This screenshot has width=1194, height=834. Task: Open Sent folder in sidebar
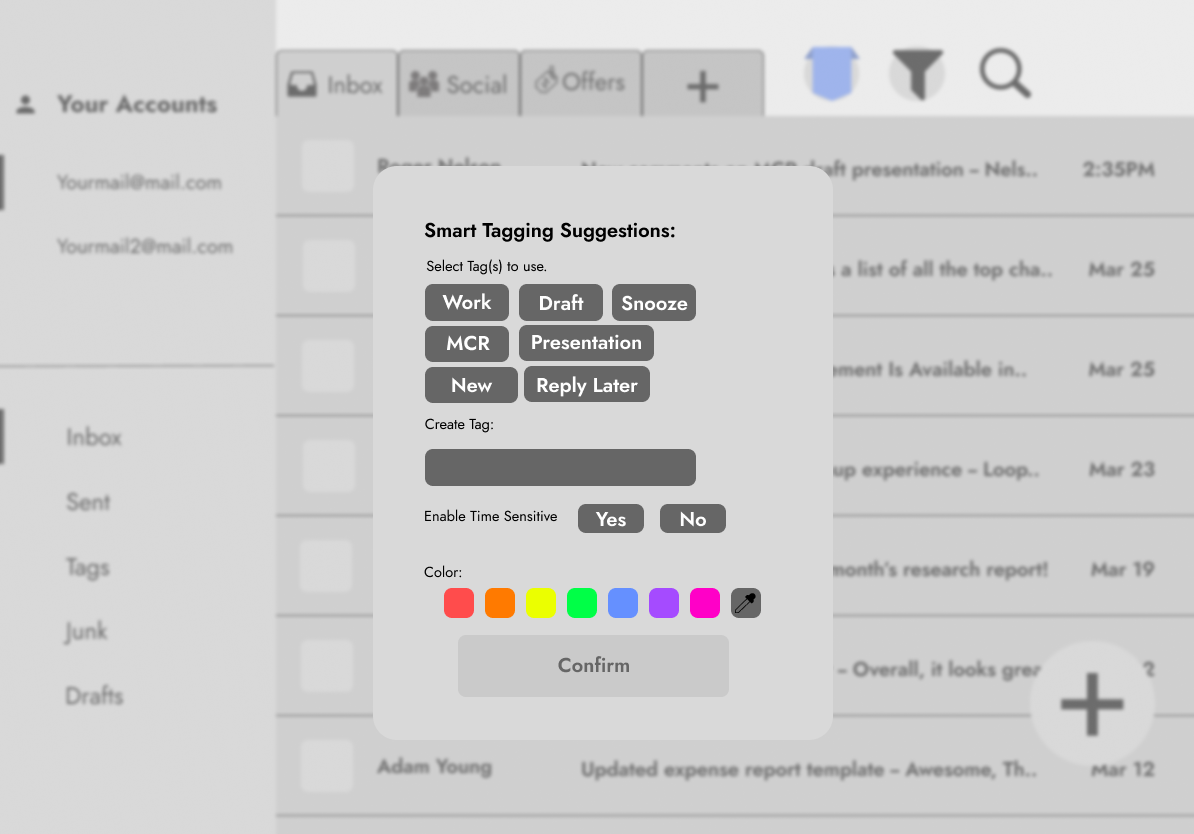(88, 502)
